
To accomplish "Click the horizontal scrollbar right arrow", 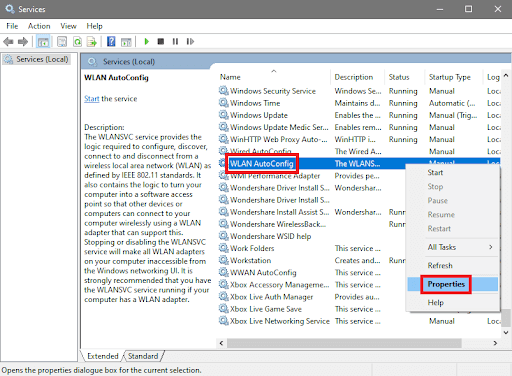I will 495,343.
